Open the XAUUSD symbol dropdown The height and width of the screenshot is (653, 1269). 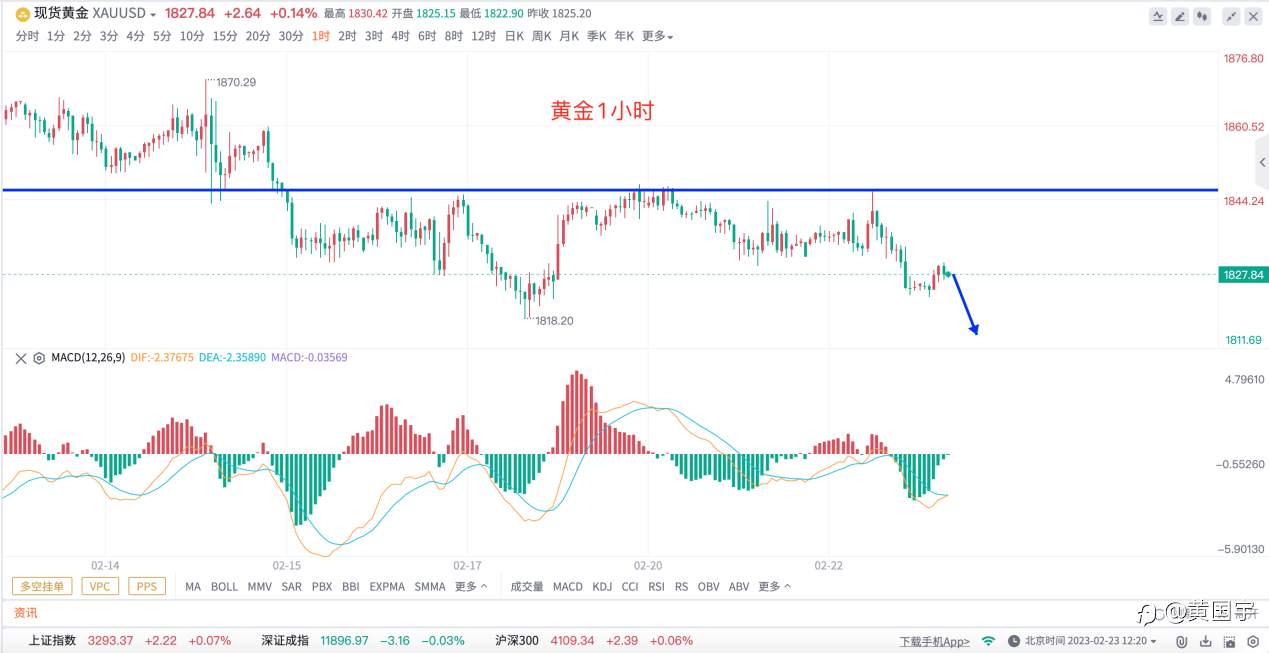pyautogui.click(x=152, y=14)
